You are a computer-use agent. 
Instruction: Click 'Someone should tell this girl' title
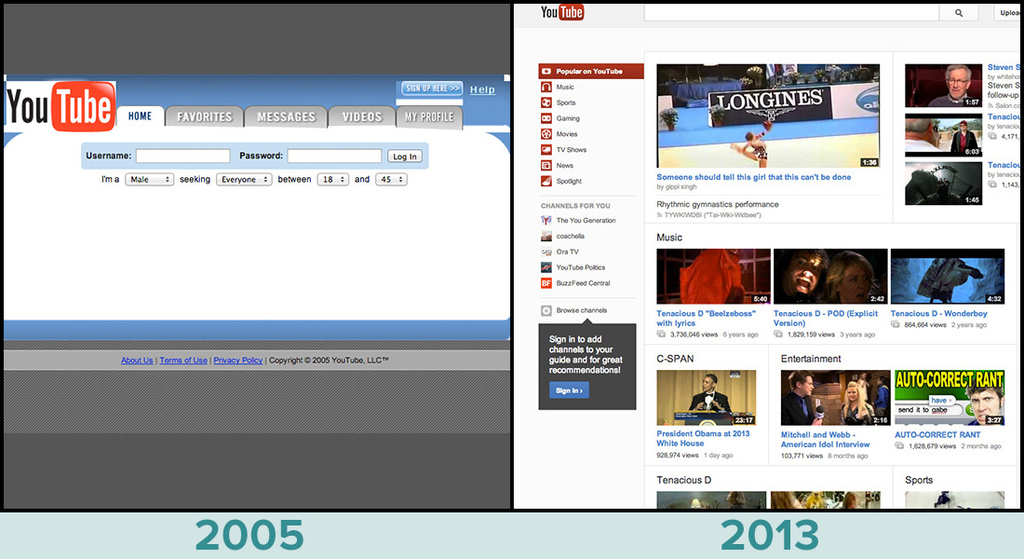click(x=754, y=177)
